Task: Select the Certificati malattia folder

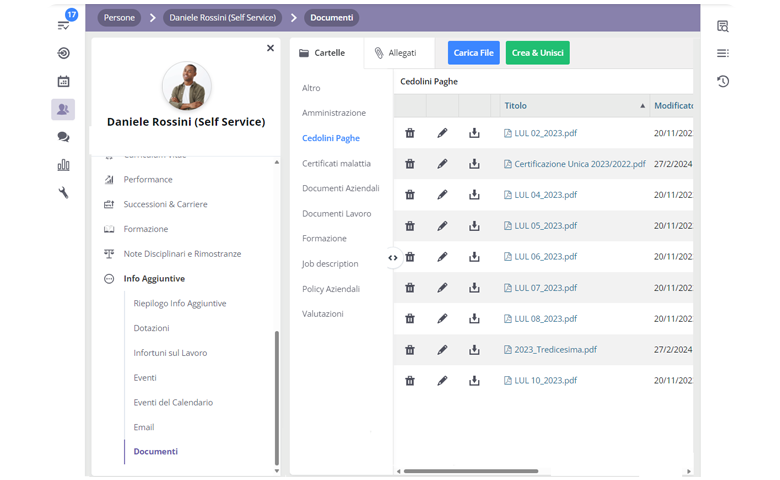Action: tap(336, 163)
